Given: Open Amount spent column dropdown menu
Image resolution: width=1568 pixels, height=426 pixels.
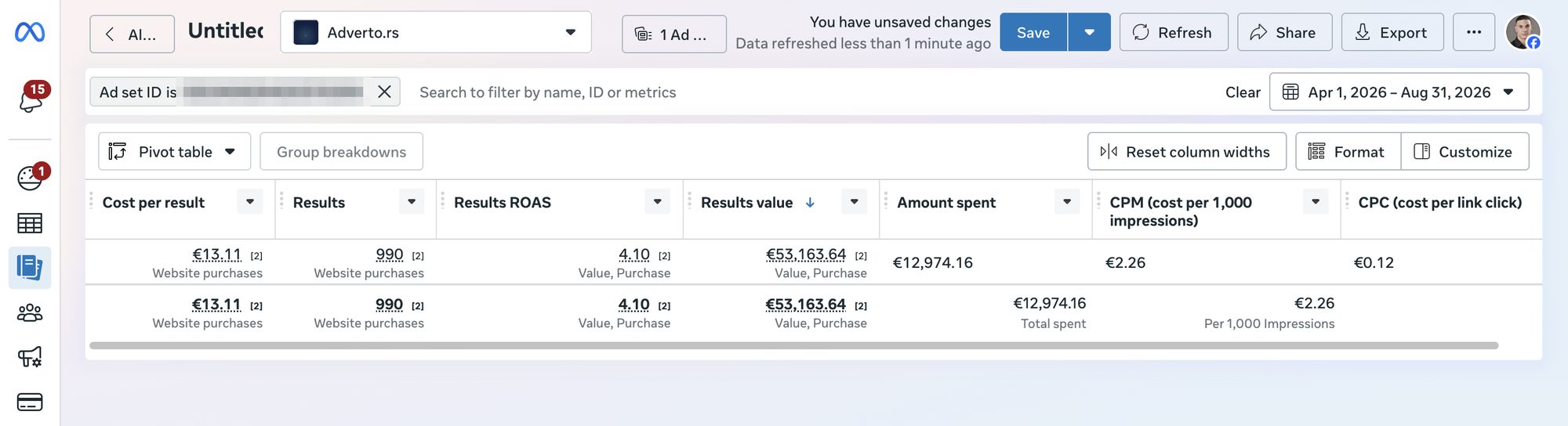Looking at the screenshot, I should (x=1067, y=202).
